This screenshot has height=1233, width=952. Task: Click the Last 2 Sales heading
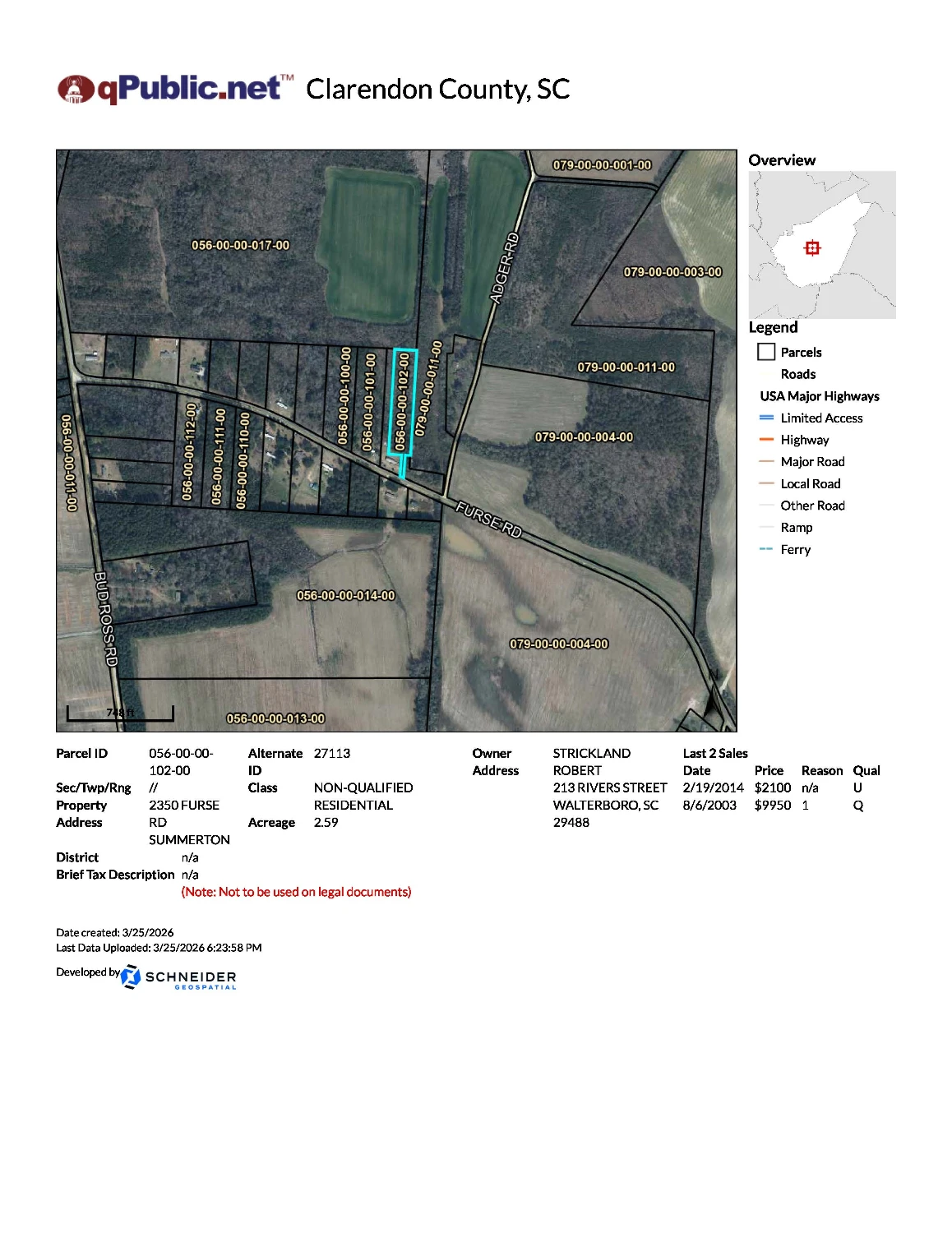click(x=715, y=753)
